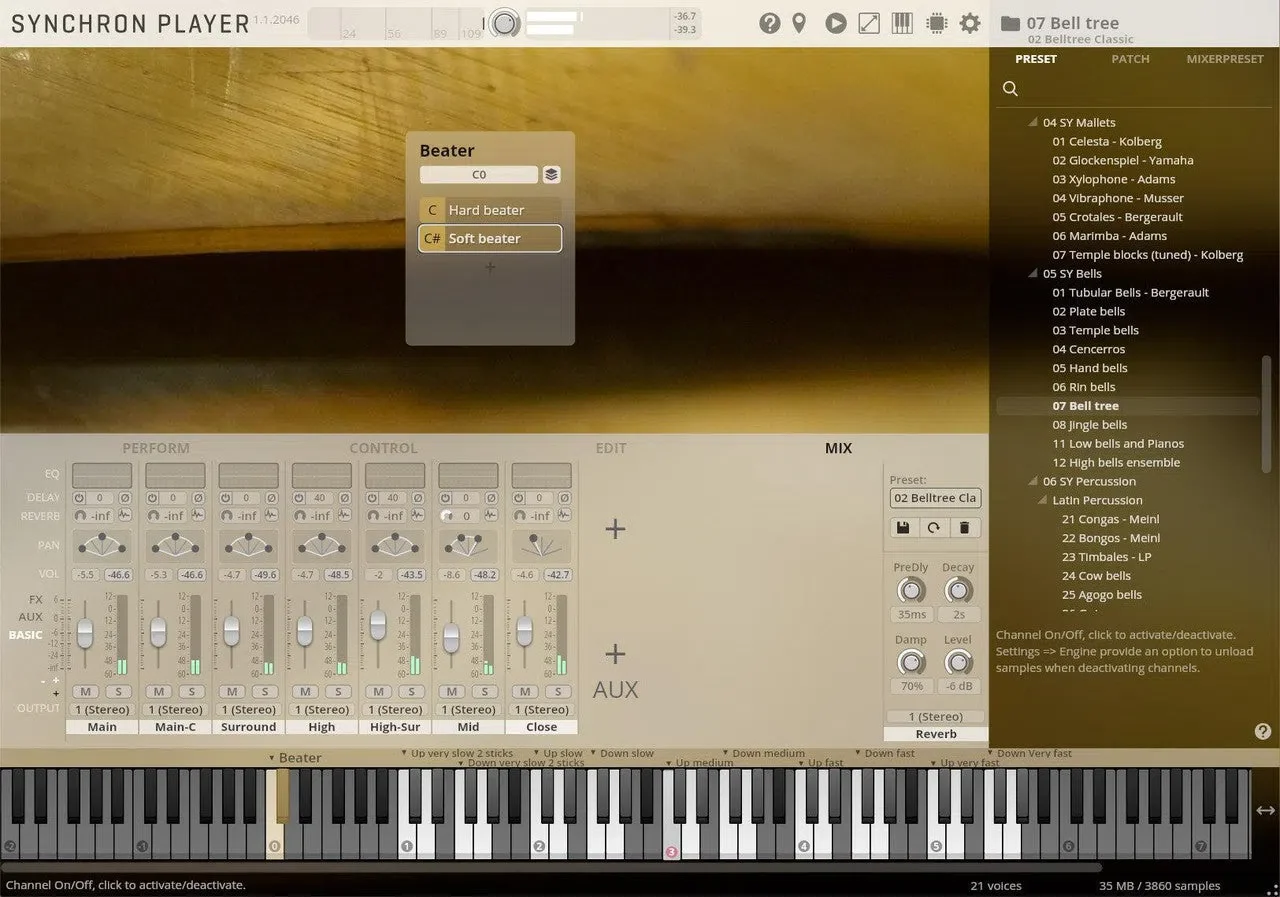Viewport: 1280px width, 897px height.
Task: Mute the Close channel
Action: 525,691
